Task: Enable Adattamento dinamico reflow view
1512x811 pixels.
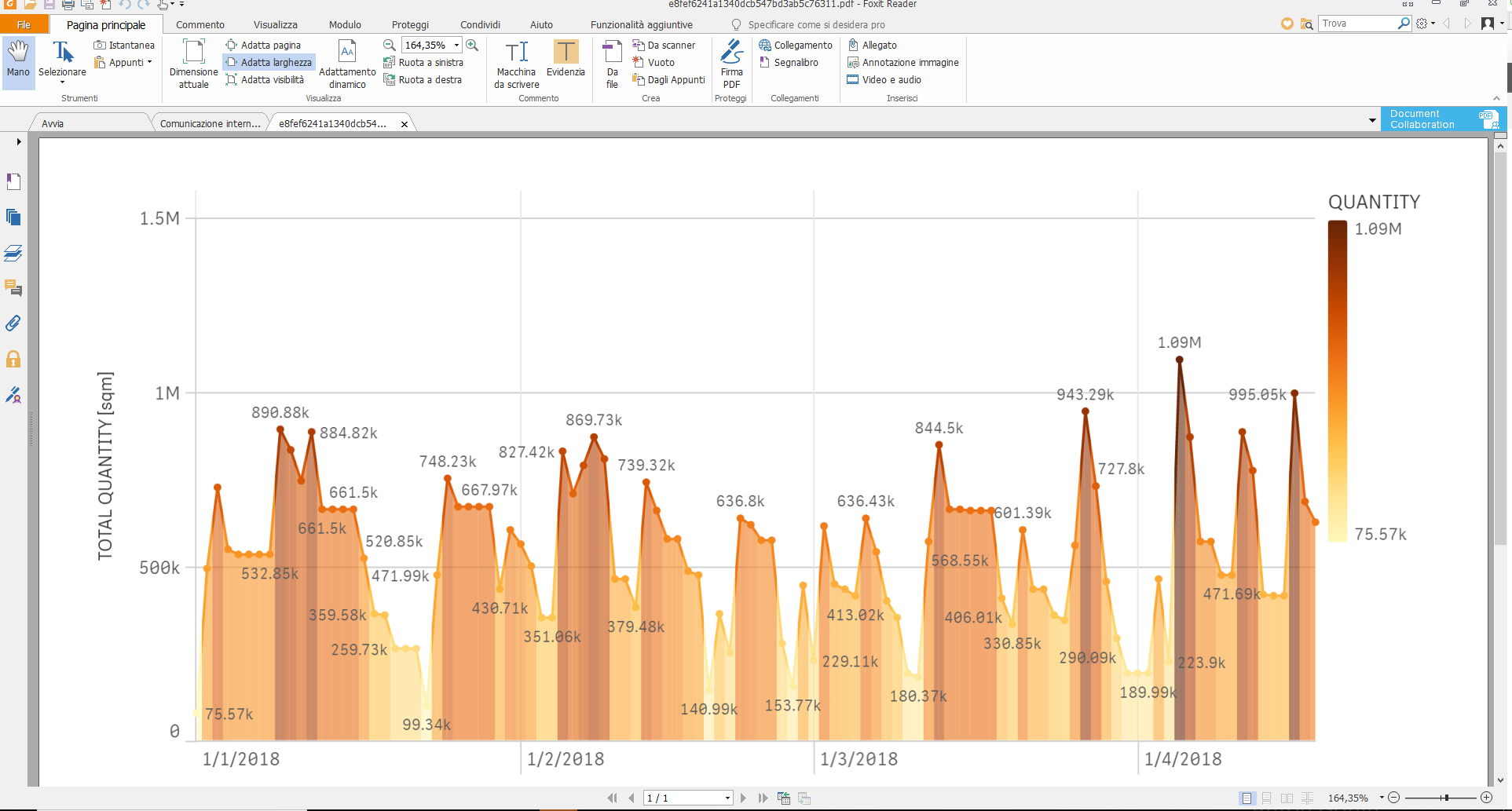Action: pos(347,64)
